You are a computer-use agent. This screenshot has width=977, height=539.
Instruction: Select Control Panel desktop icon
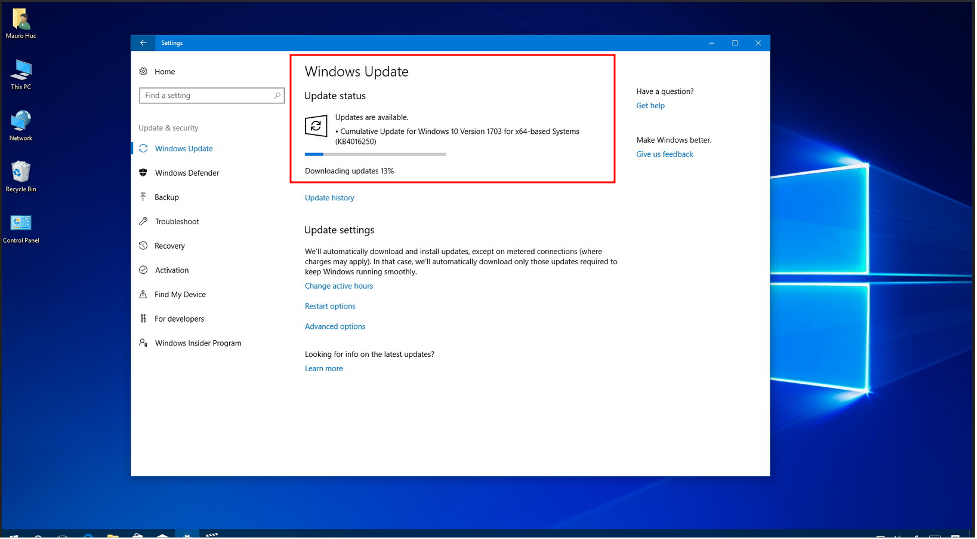tap(21, 227)
